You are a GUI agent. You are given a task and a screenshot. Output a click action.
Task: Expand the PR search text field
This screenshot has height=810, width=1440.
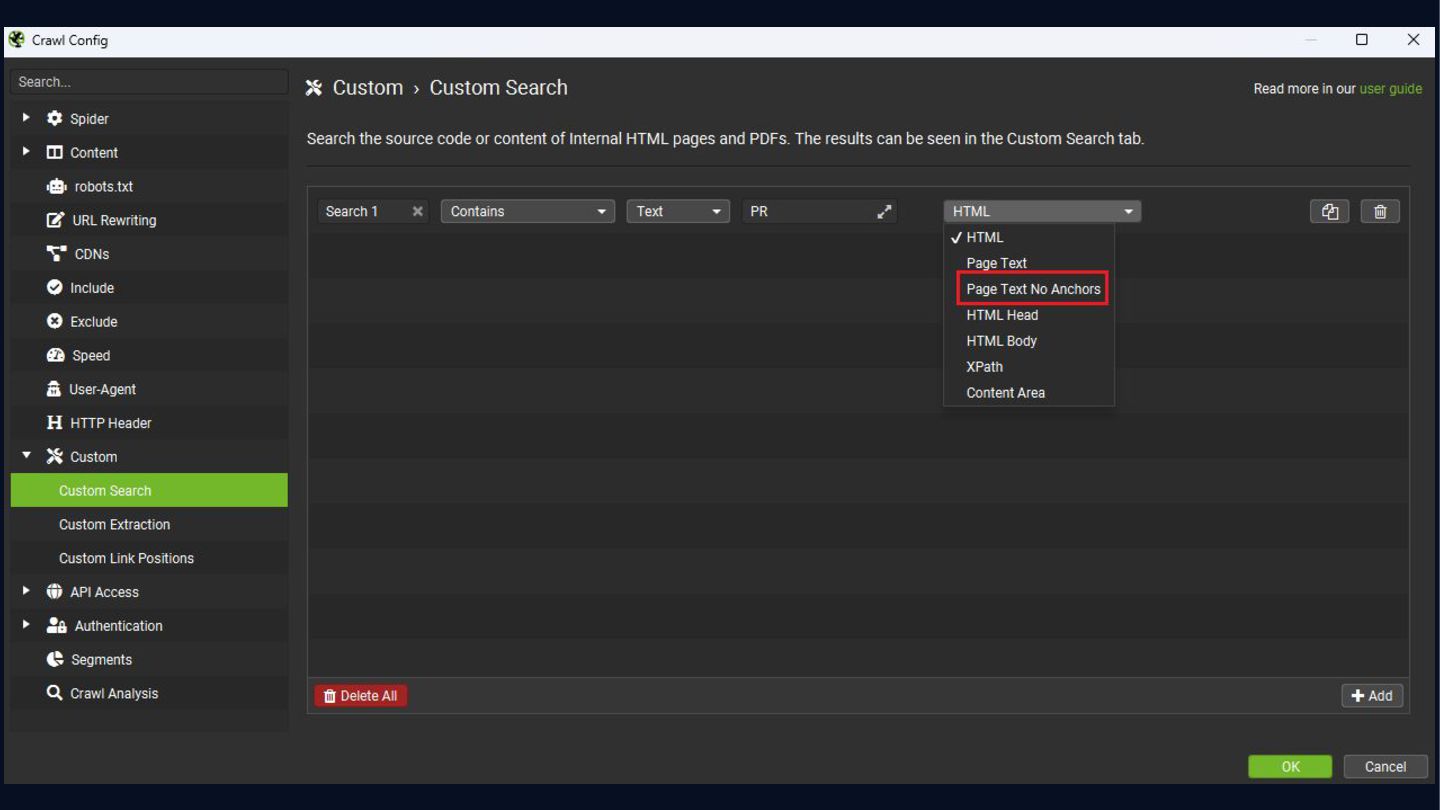point(884,211)
